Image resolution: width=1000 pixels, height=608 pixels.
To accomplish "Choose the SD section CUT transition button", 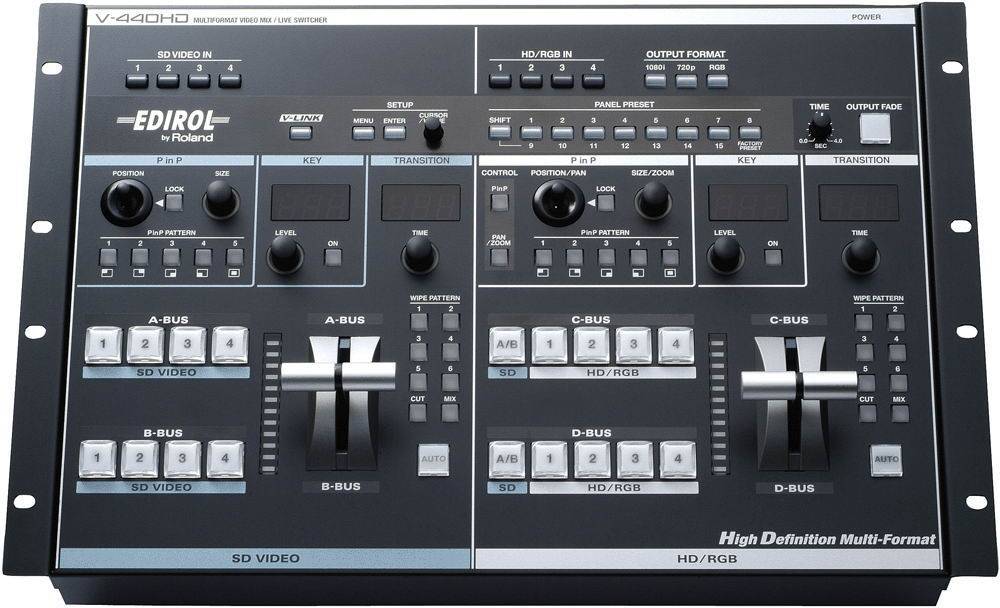I will point(418,412).
